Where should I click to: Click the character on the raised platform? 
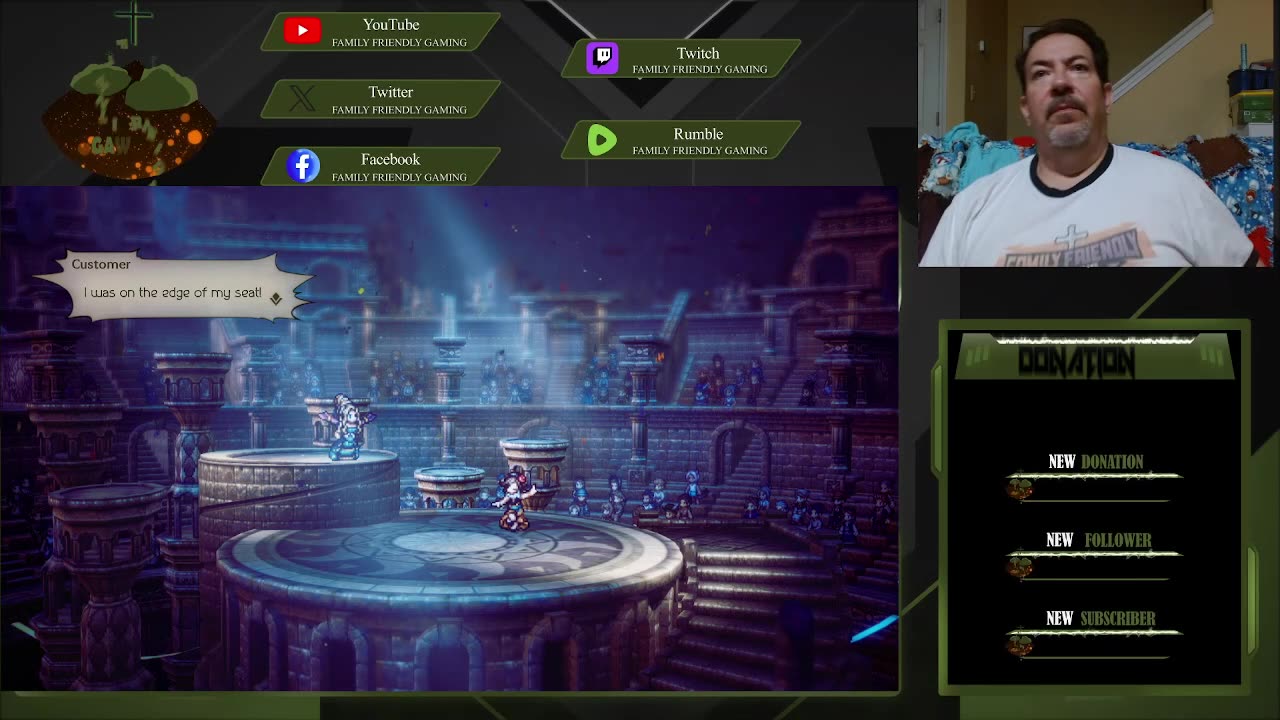pos(347,427)
